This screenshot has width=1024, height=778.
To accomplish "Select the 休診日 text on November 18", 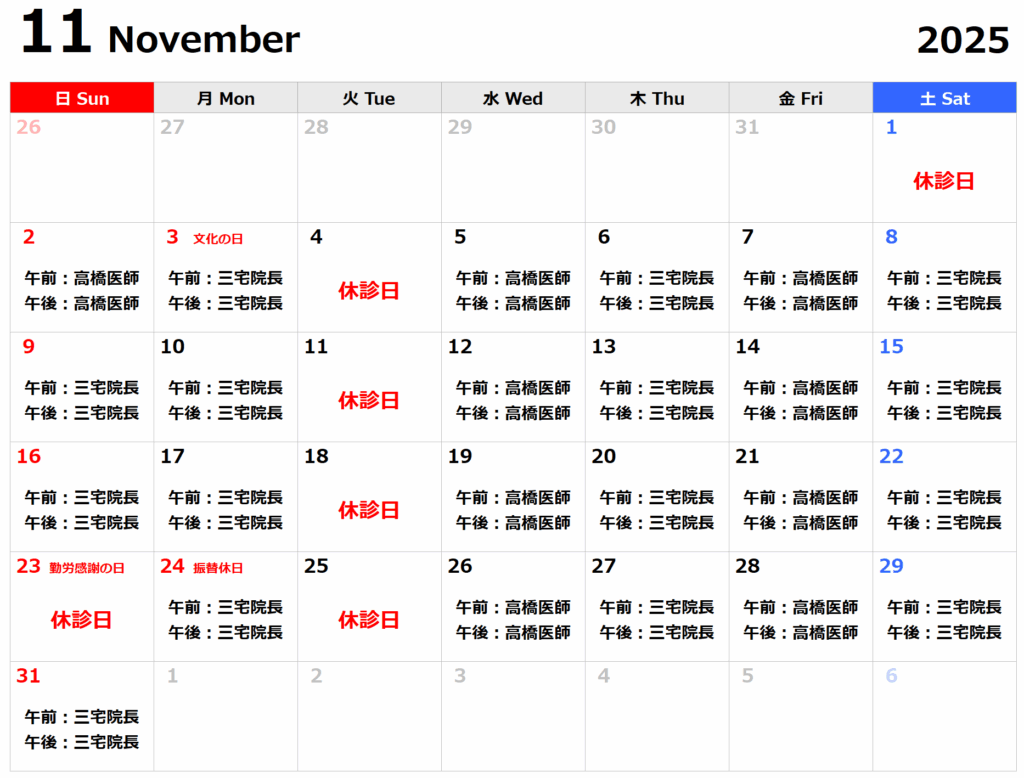I will (369, 510).
